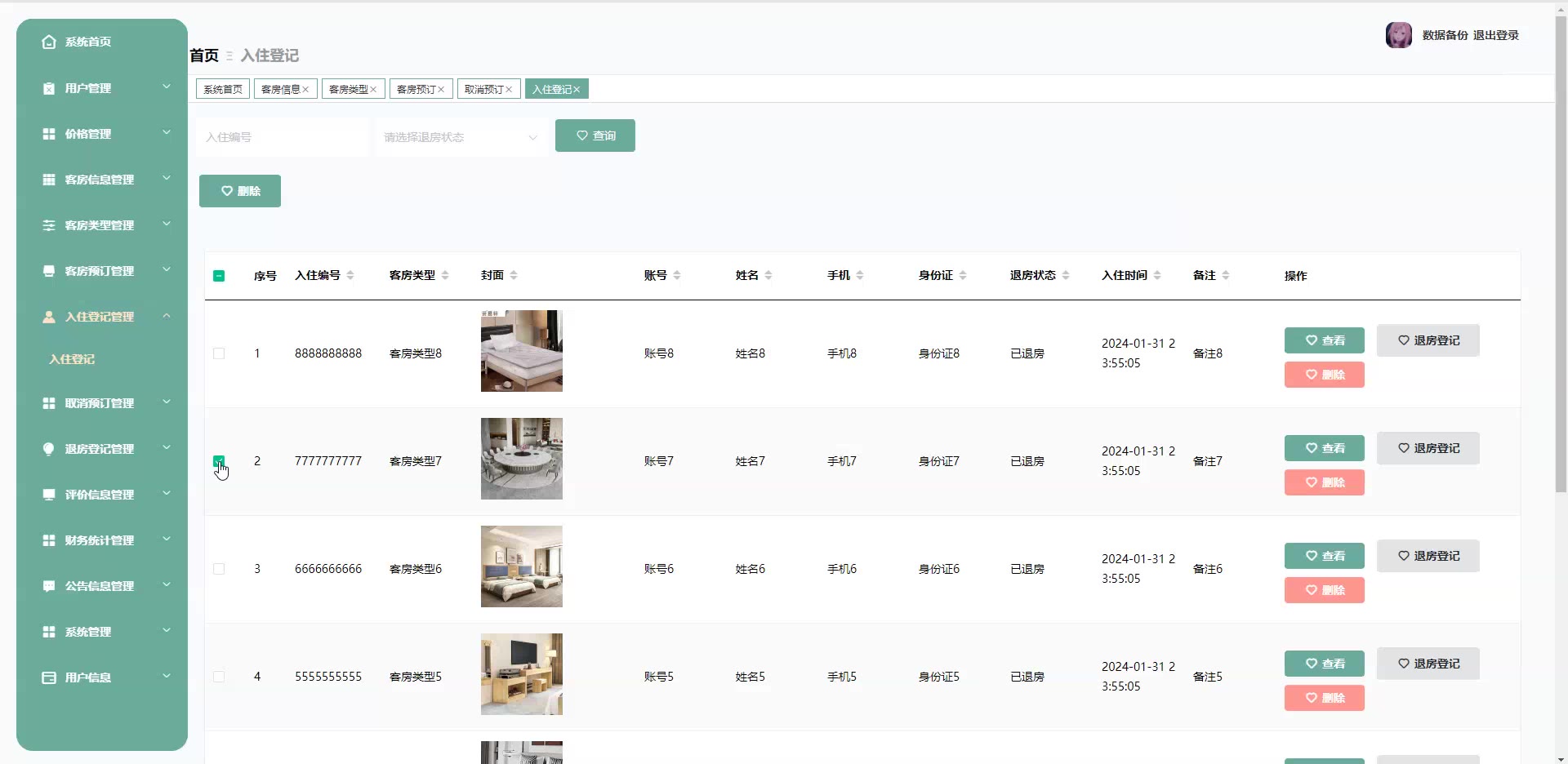
Task: Click the 客房预订管理 sidebar icon
Action: tap(49, 271)
